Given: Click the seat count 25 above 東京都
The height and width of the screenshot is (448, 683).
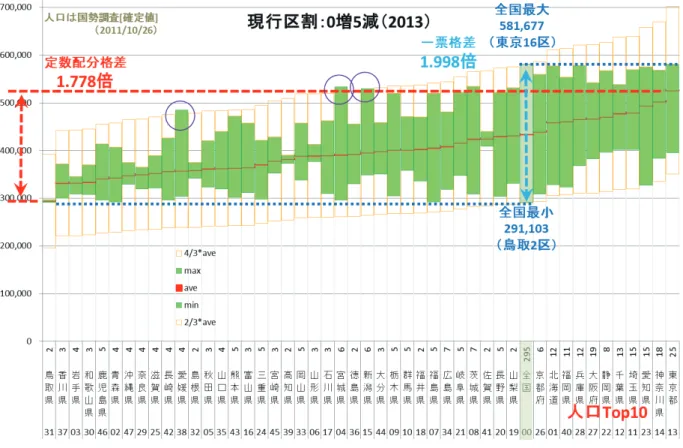Looking at the screenshot, I should coord(673,352).
